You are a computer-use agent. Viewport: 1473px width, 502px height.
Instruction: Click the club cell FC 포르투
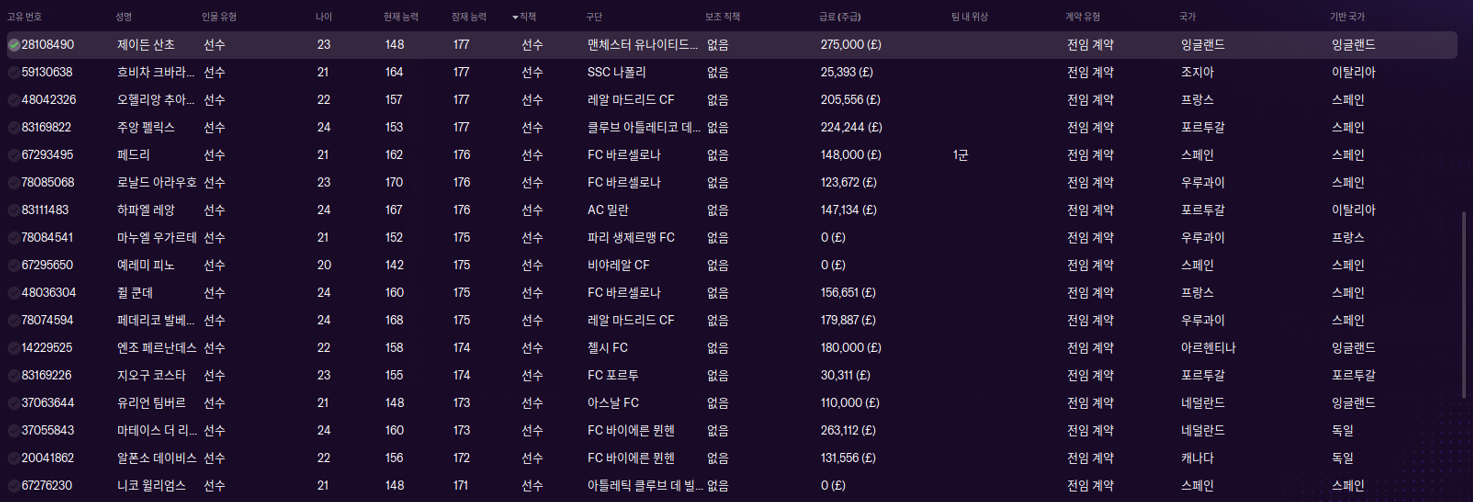coord(612,375)
